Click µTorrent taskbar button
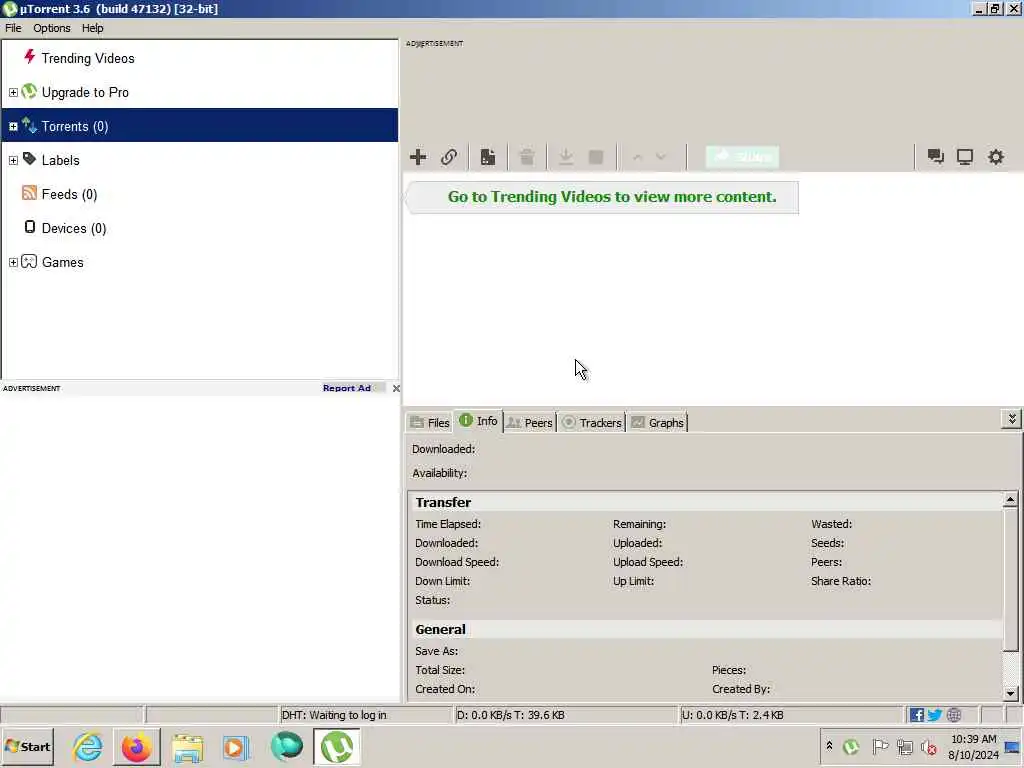This screenshot has width=1024, height=768. tap(336, 746)
